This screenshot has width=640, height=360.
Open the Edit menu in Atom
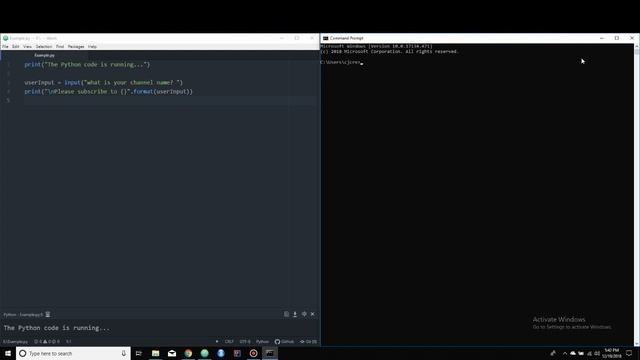(16, 47)
